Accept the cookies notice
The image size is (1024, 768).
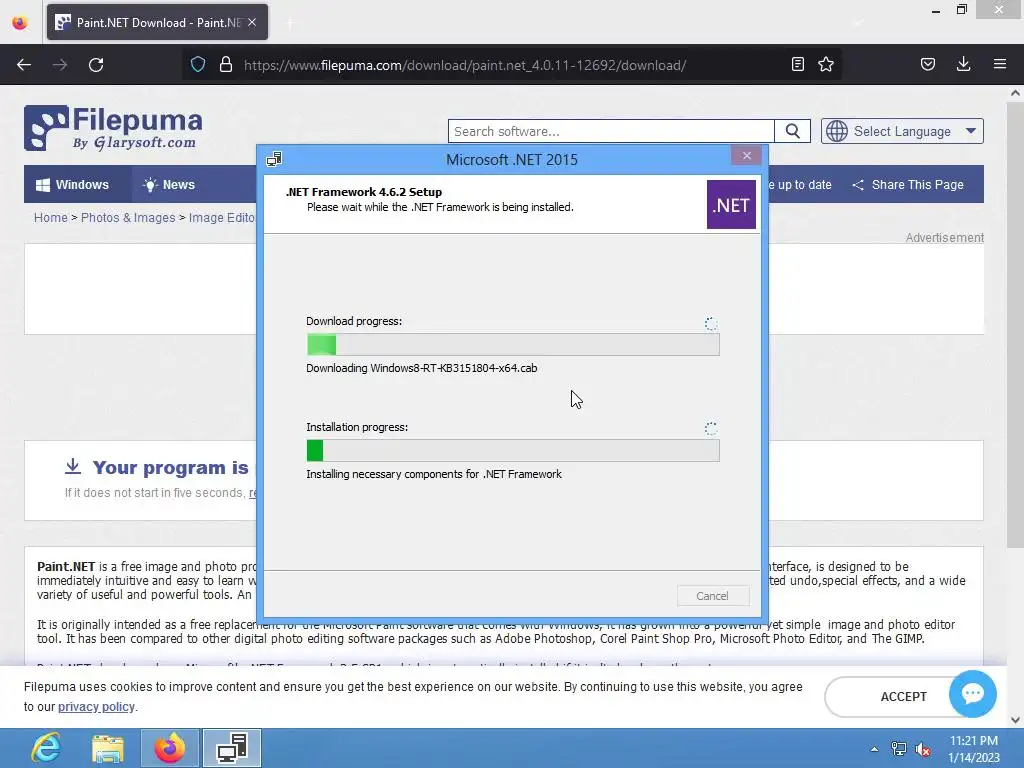(903, 697)
